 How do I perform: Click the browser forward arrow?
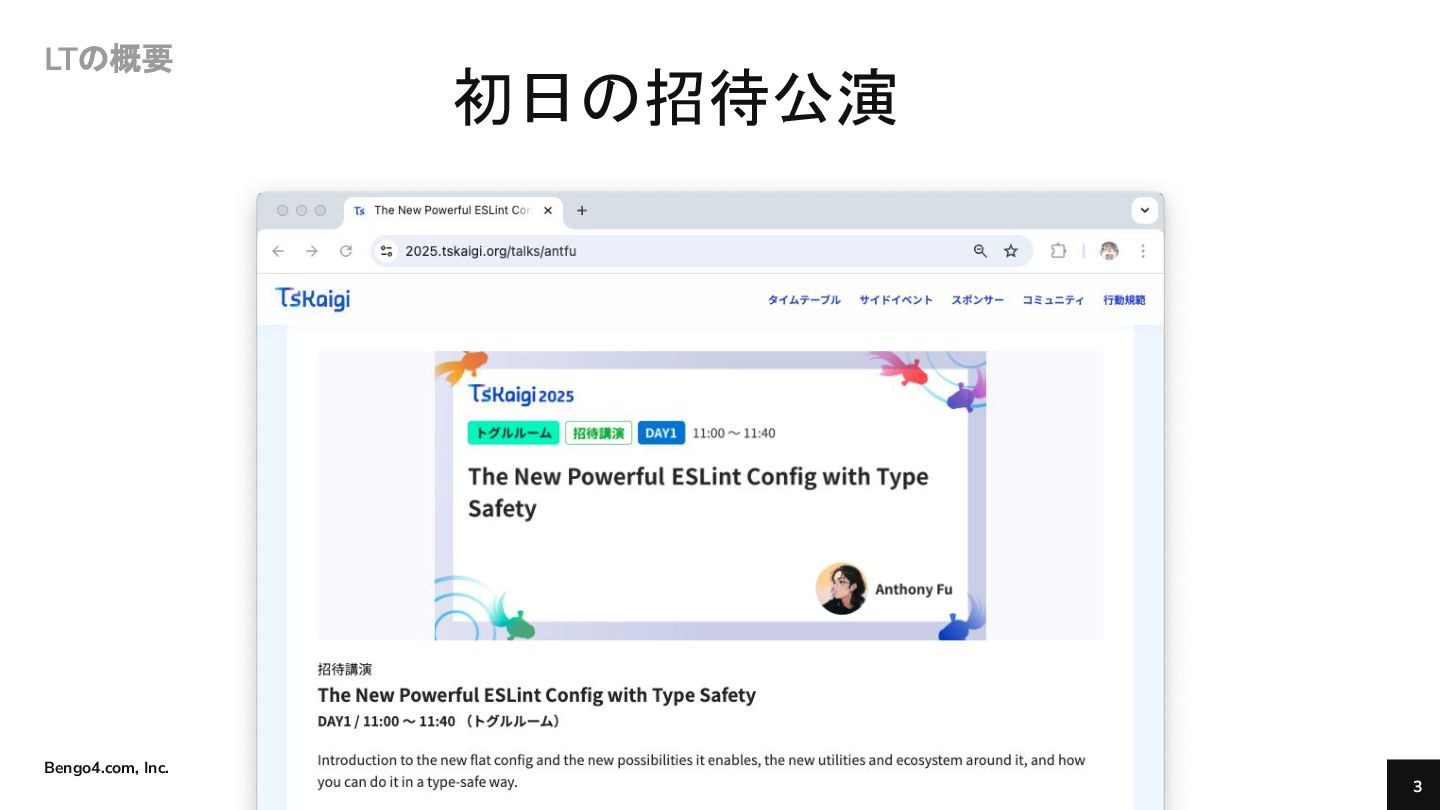pos(312,251)
